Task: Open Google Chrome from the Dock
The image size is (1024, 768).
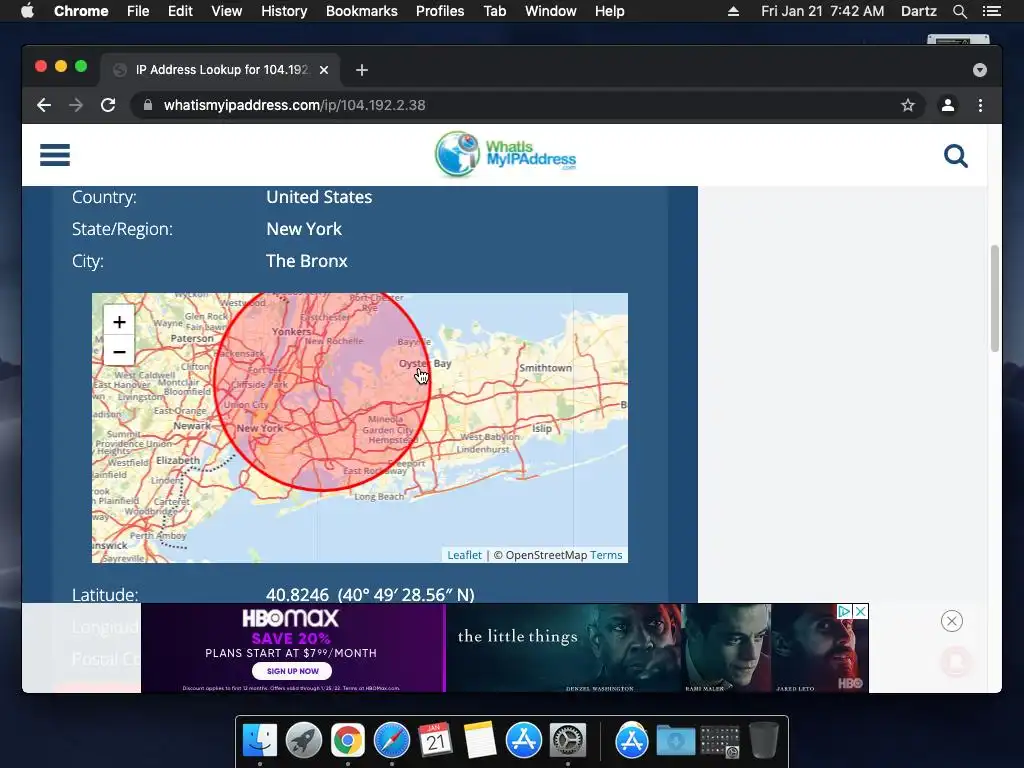Action: 347,740
